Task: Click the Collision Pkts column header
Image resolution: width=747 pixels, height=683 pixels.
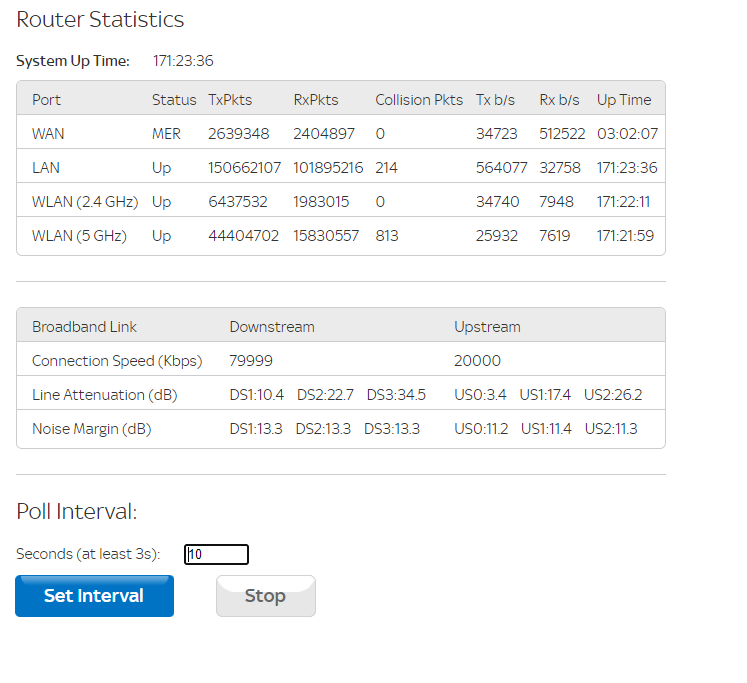Action: coord(419,100)
